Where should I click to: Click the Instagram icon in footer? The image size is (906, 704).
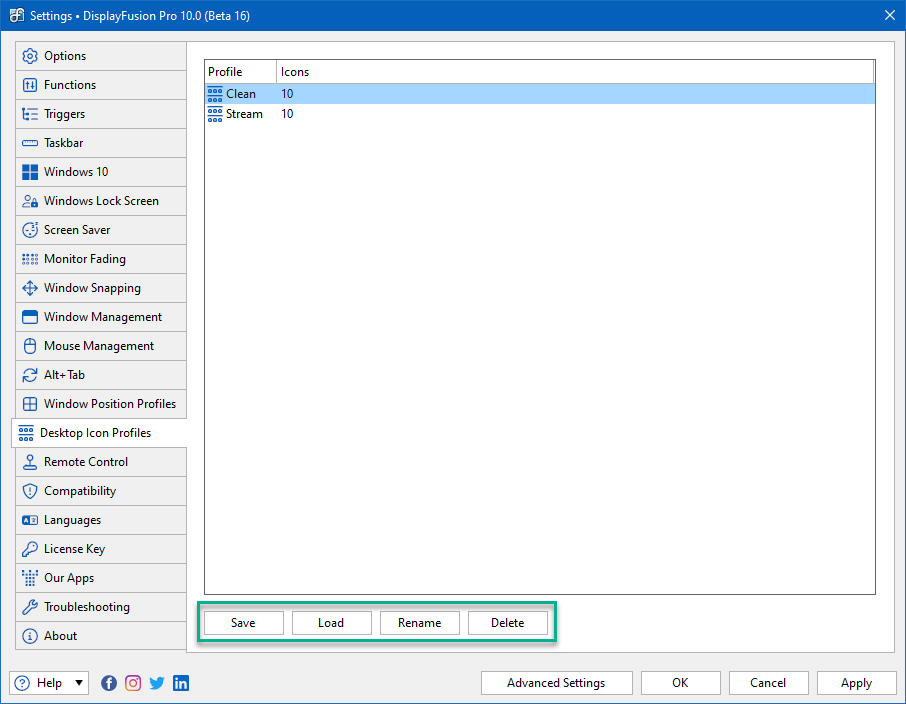(133, 683)
